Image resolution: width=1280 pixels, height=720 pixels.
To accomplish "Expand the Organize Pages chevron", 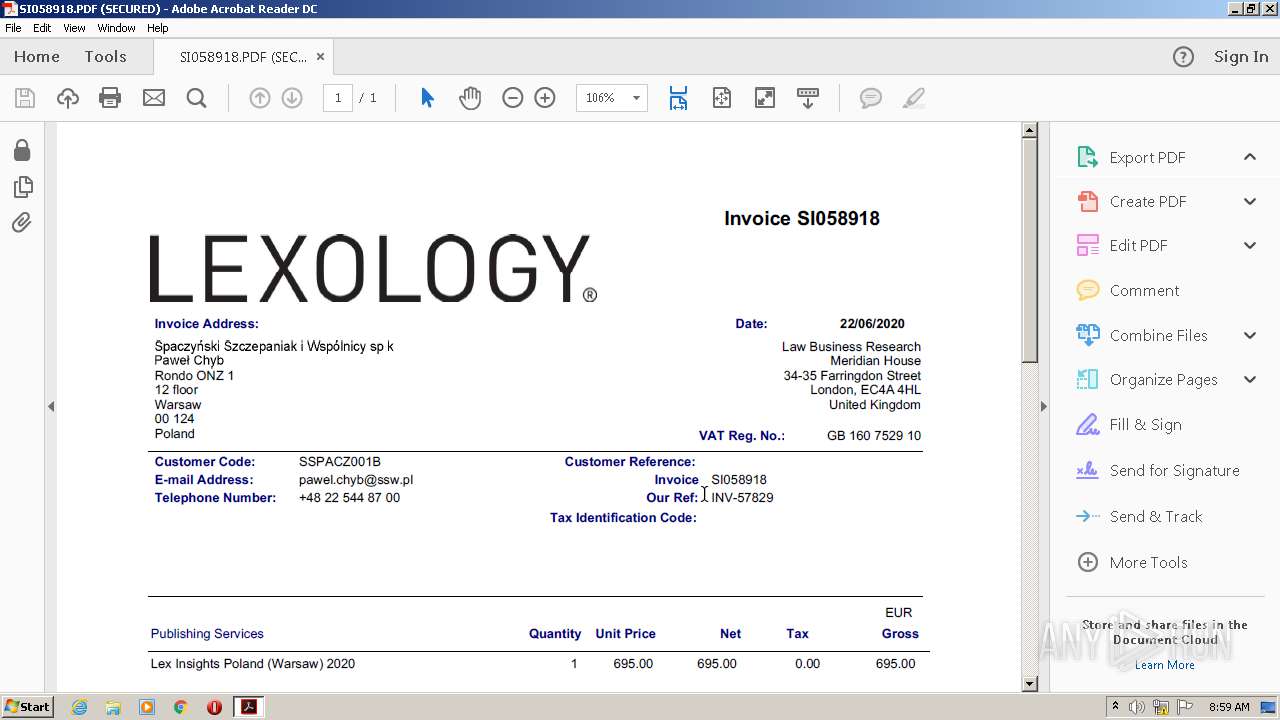I will tap(1250, 379).
